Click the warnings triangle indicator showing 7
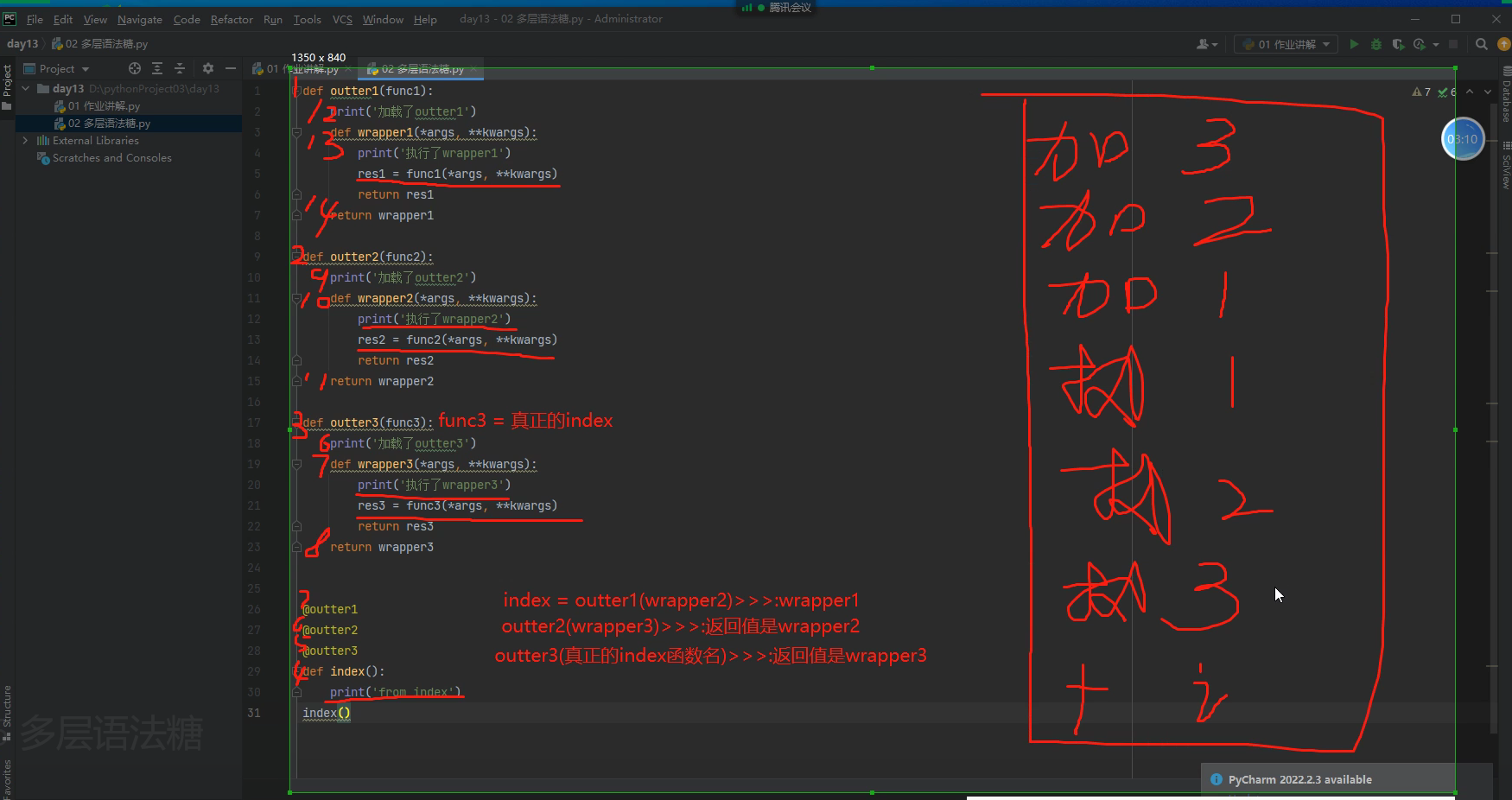 click(x=1421, y=92)
